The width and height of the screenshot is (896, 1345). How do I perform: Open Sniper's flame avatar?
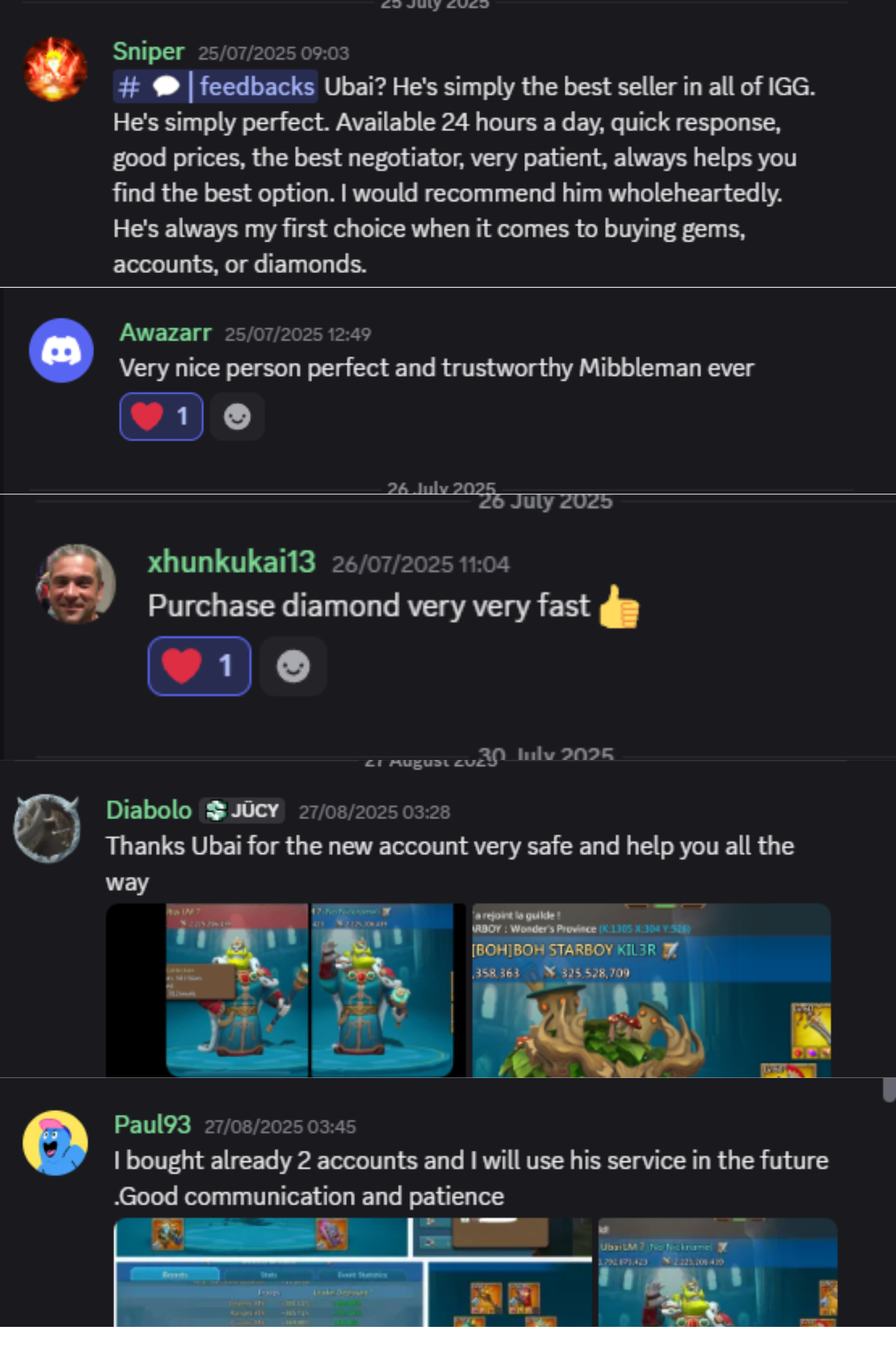tap(55, 69)
